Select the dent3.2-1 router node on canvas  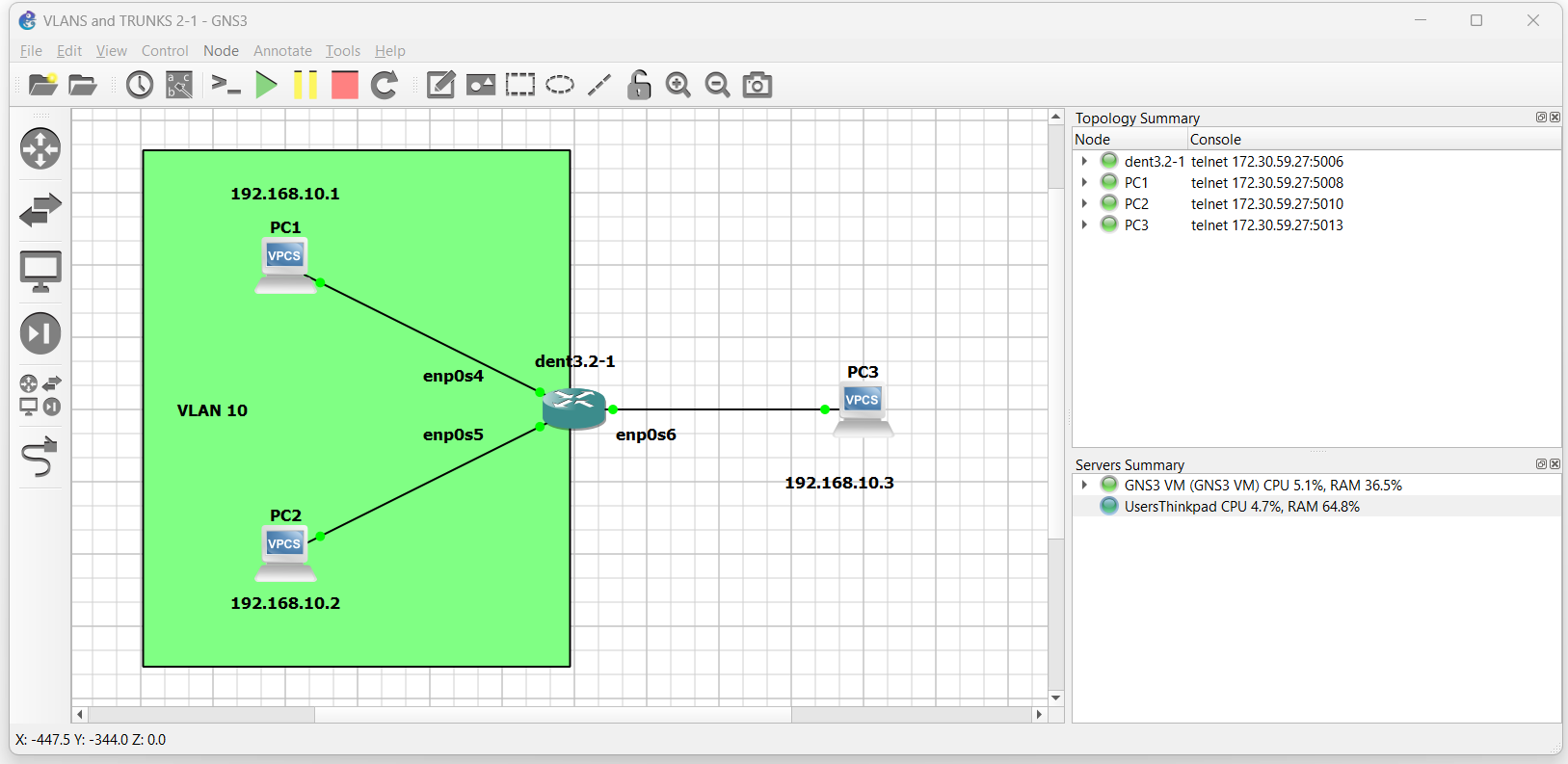(x=574, y=409)
